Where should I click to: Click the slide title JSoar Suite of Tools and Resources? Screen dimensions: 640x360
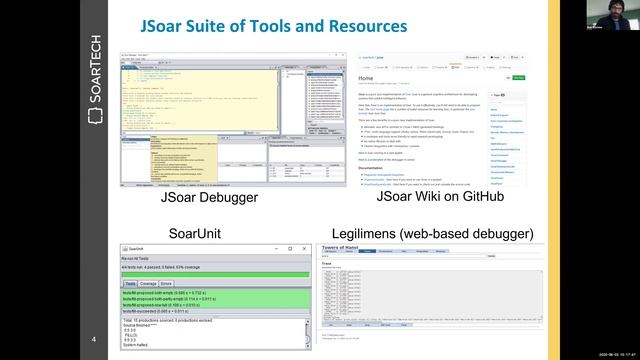(x=273, y=26)
